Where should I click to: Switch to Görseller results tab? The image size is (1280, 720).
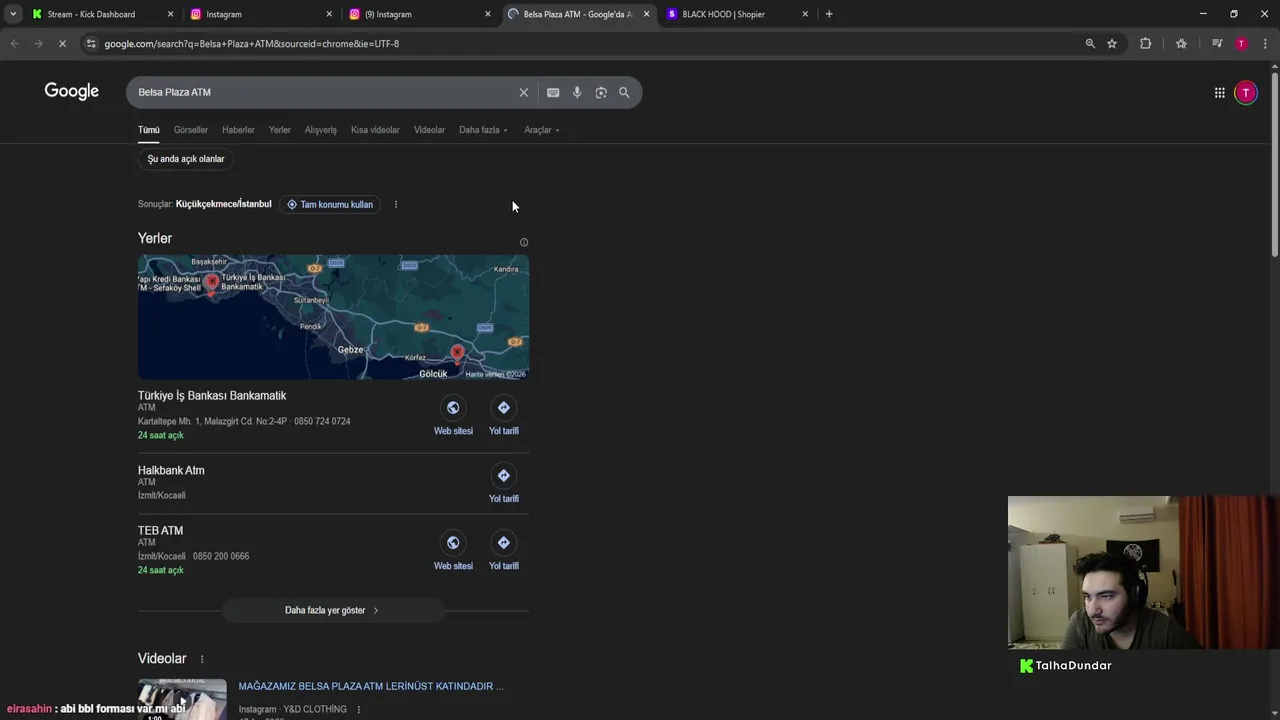tap(191, 130)
